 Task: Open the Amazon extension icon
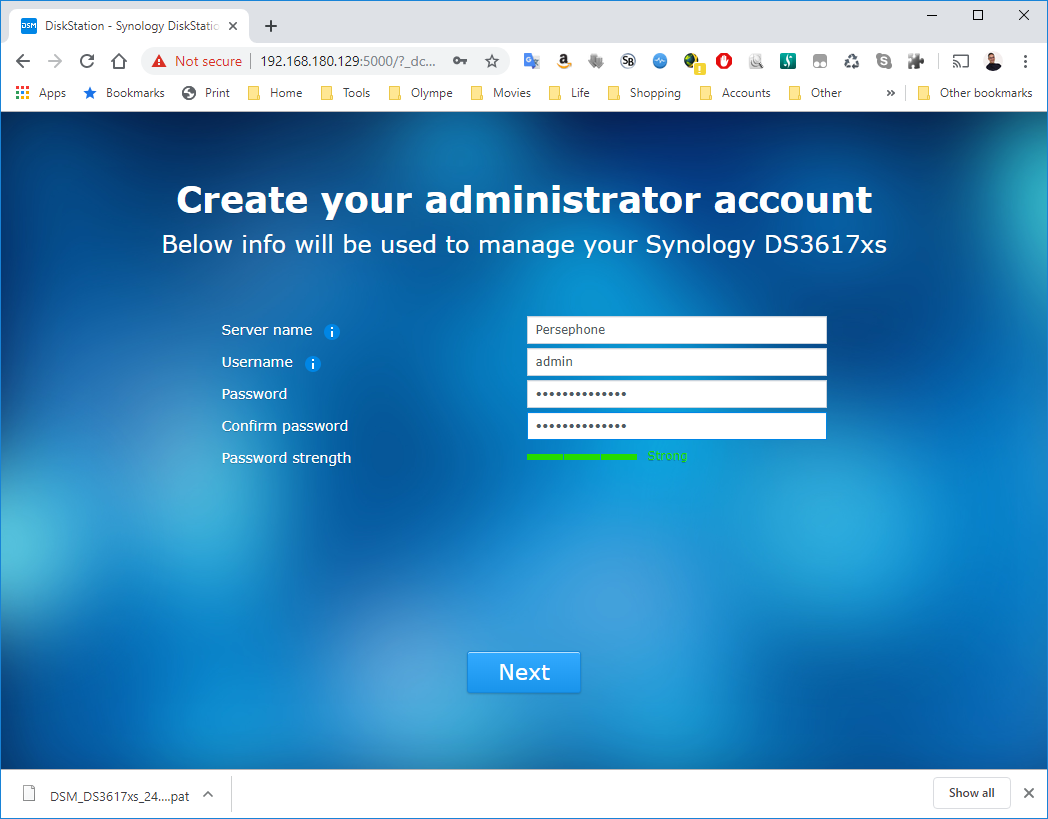point(564,62)
